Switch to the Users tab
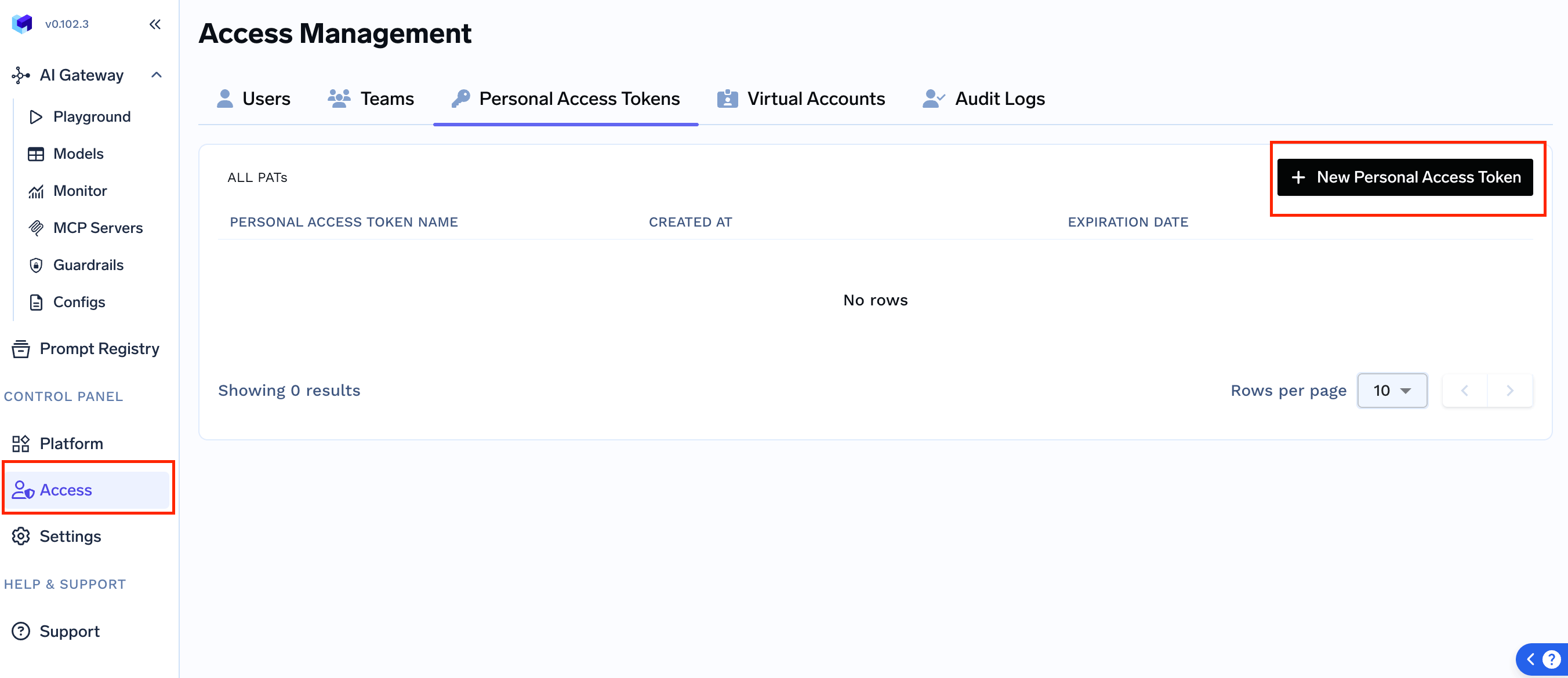 point(254,99)
